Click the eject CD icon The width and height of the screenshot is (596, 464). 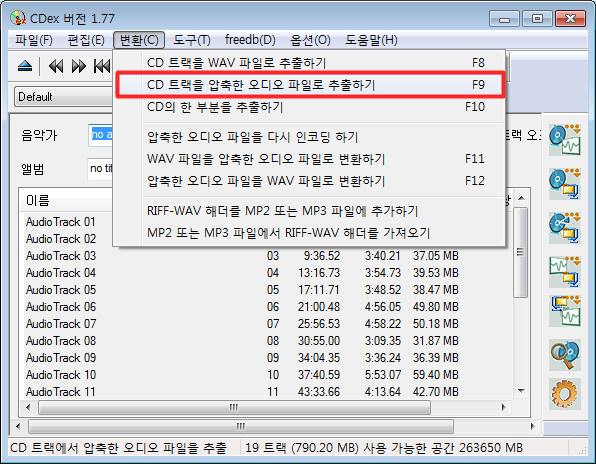[25, 67]
